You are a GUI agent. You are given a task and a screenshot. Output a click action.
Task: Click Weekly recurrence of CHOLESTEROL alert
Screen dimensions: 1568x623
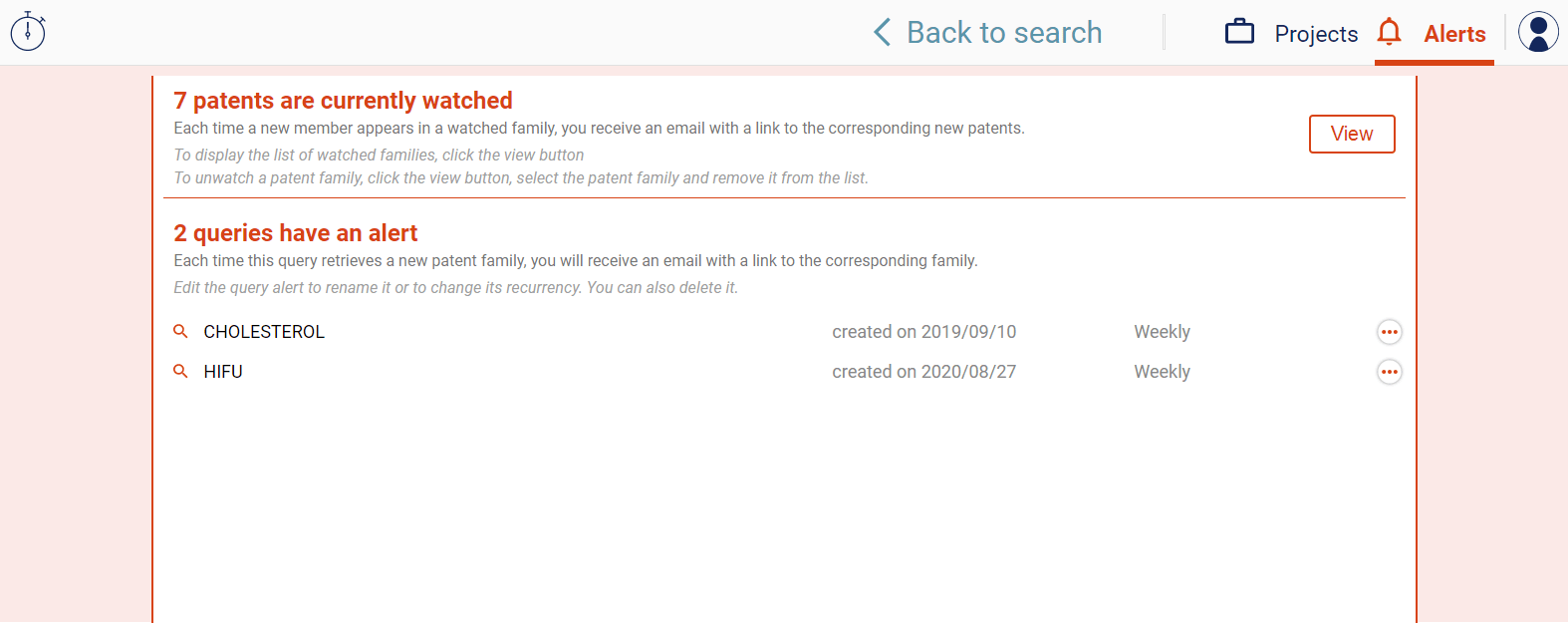1162,332
